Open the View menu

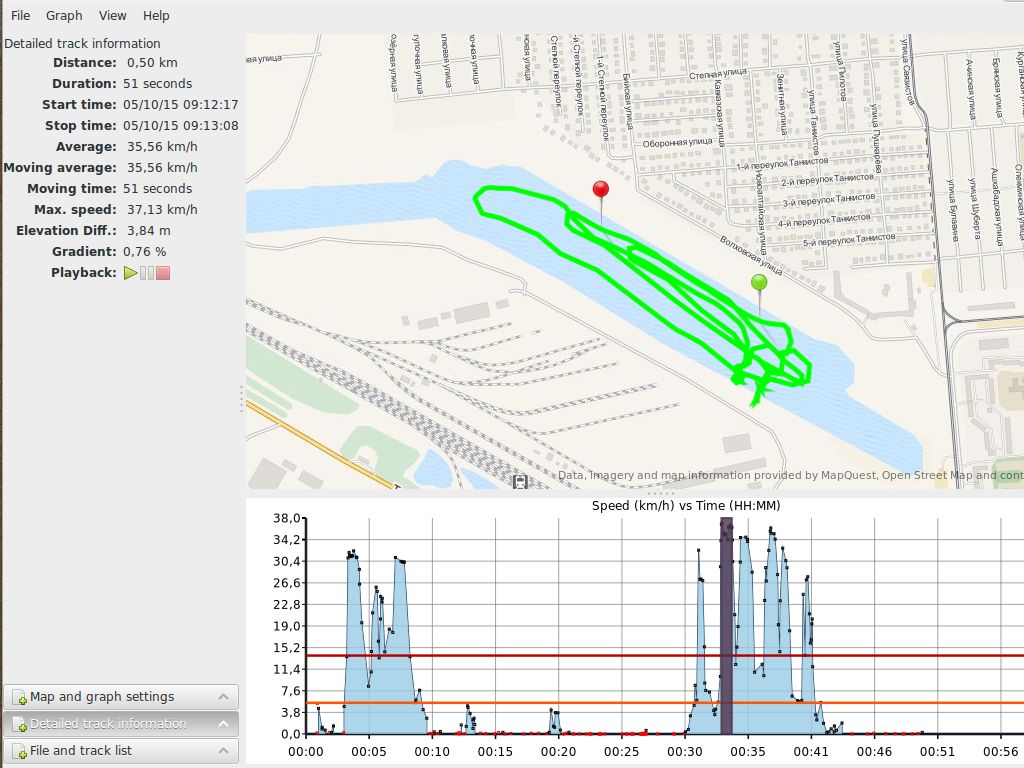113,16
